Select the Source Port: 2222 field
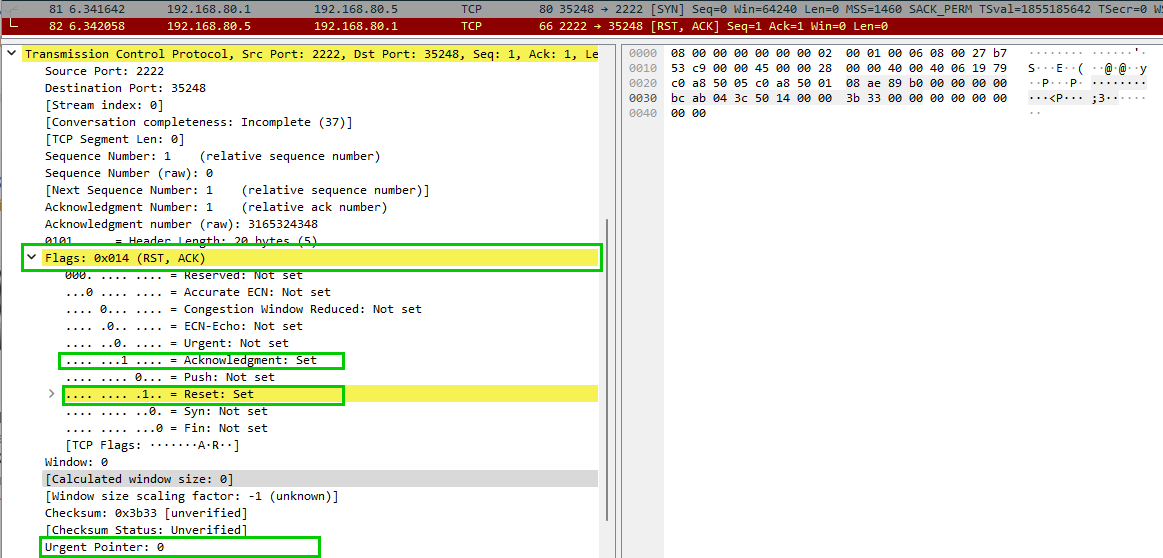 click(104, 71)
